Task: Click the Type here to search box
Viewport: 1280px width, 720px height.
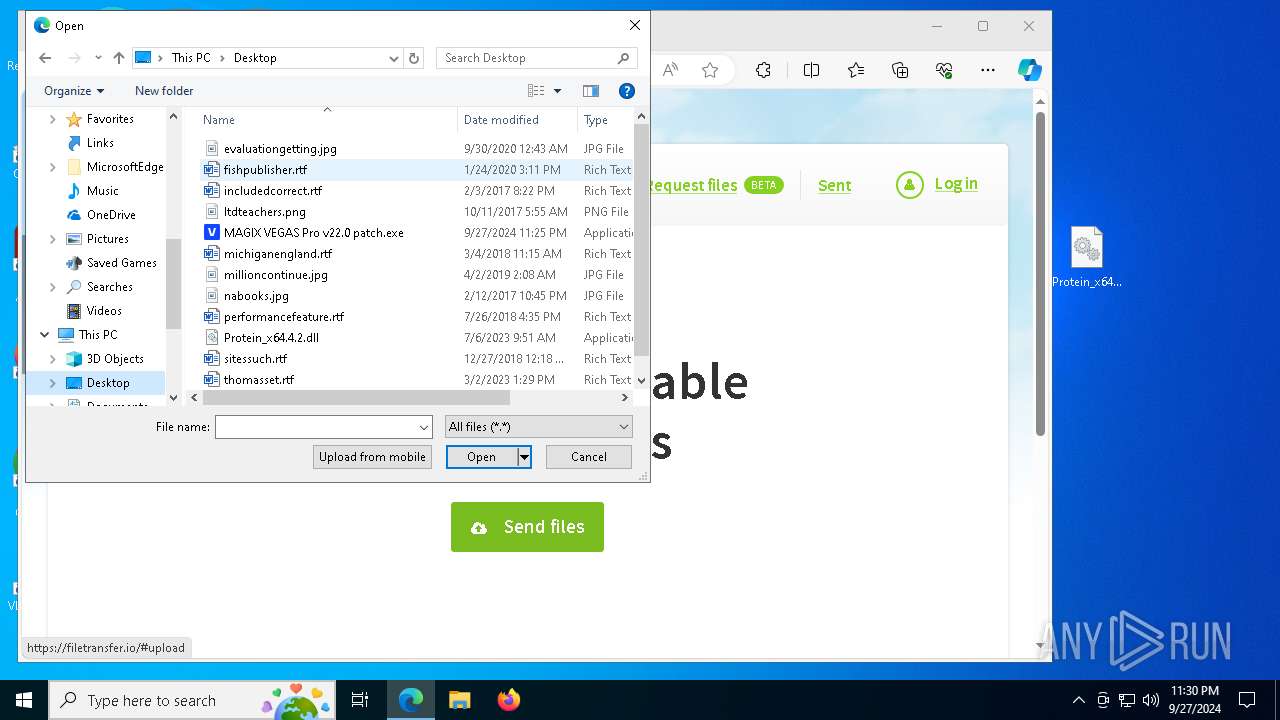Action: pos(190,700)
